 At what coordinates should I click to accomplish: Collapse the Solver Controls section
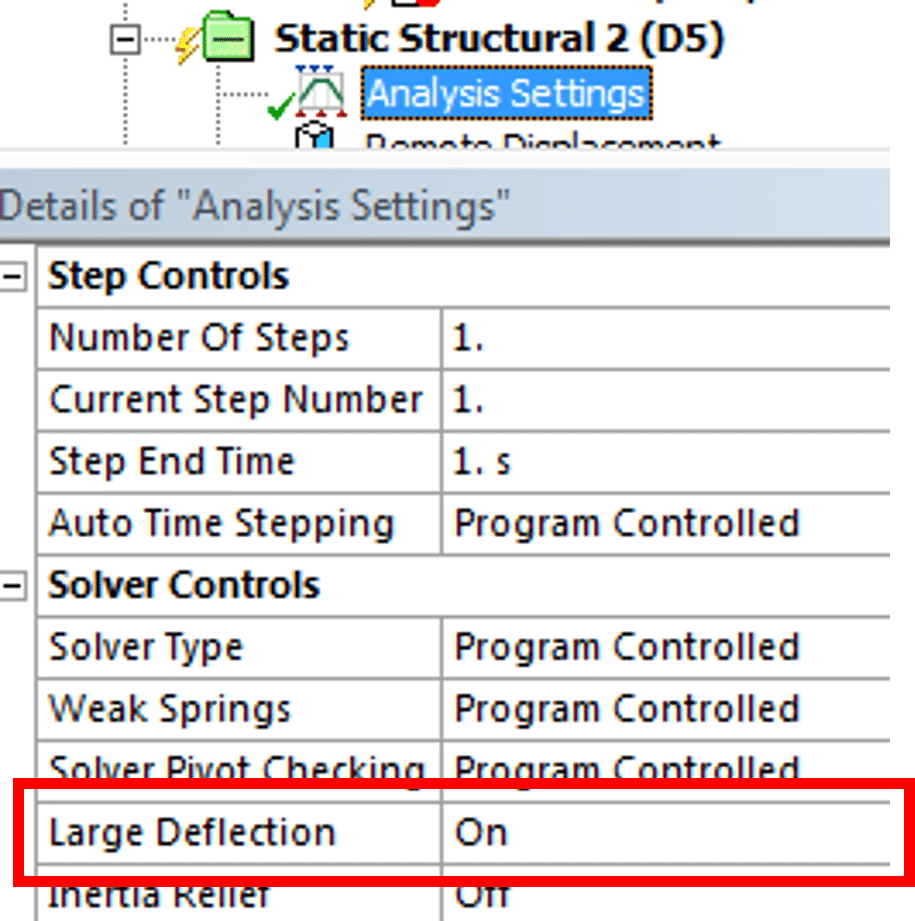[13, 586]
